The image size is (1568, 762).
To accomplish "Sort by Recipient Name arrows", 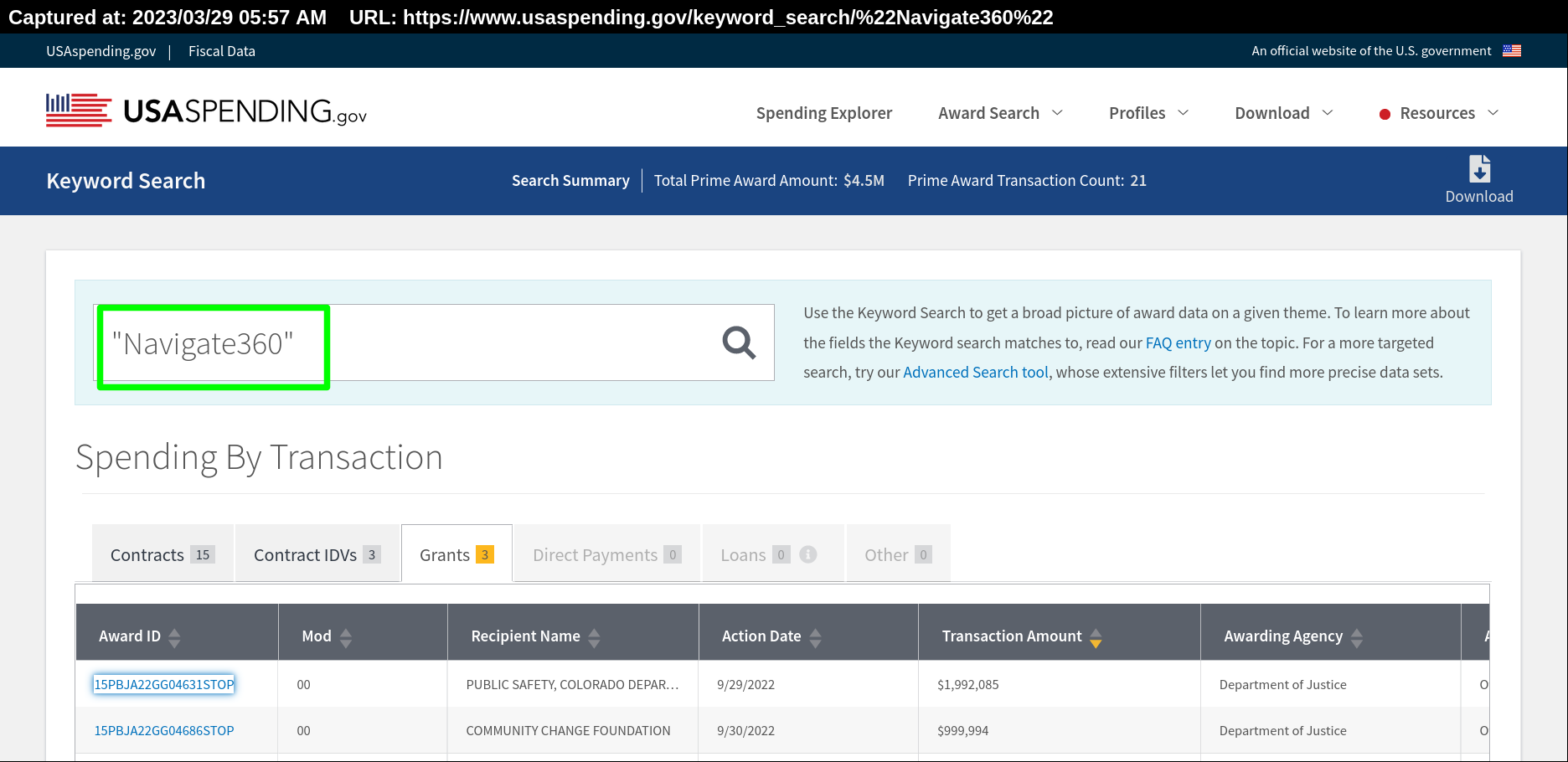I will pyautogui.click(x=594, y=638).
